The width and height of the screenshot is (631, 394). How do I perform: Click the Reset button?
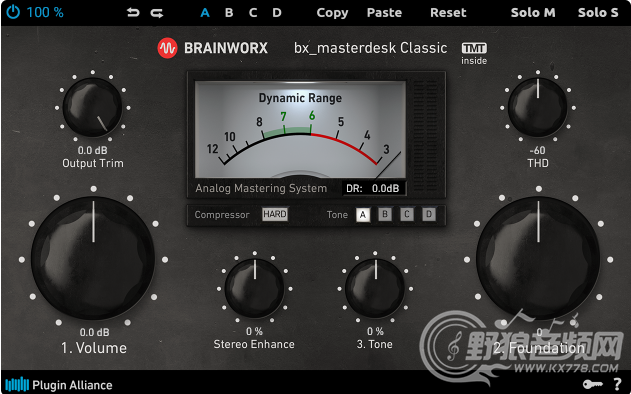[448, 13]
